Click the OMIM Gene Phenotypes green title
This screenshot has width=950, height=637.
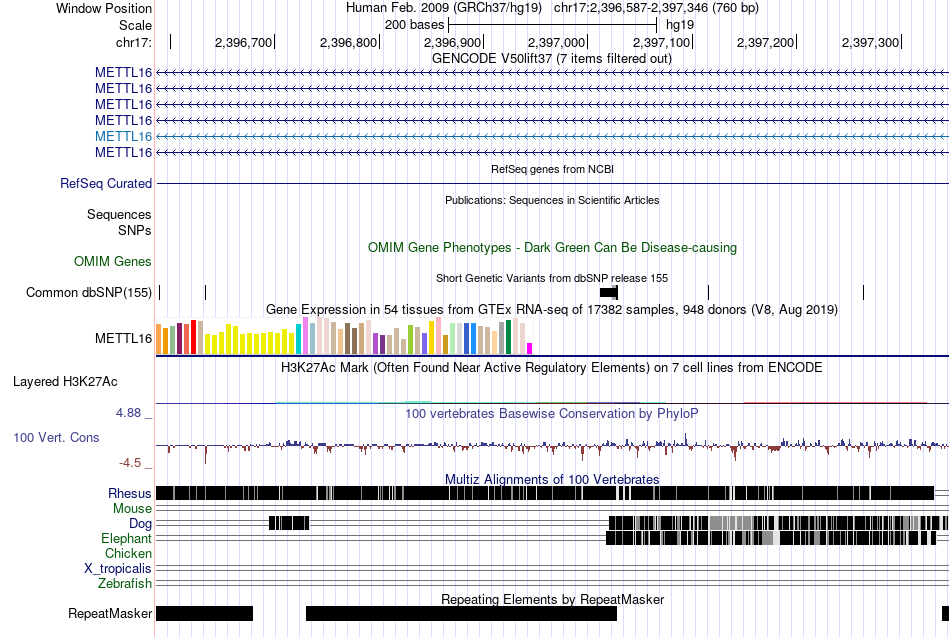(553, 247)
